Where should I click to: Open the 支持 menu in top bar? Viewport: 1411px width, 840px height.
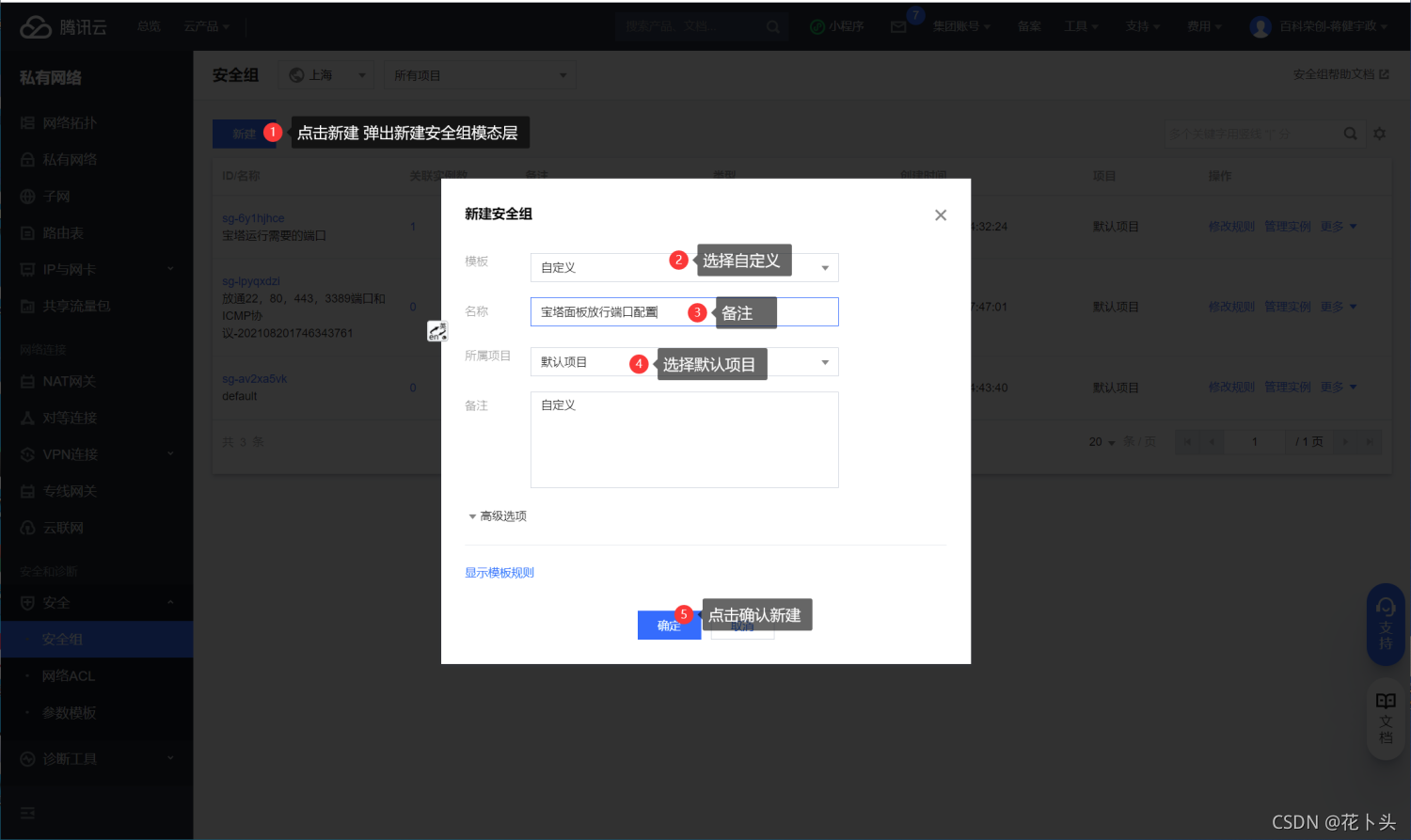pyautogui.click(x=1143, y=26)
